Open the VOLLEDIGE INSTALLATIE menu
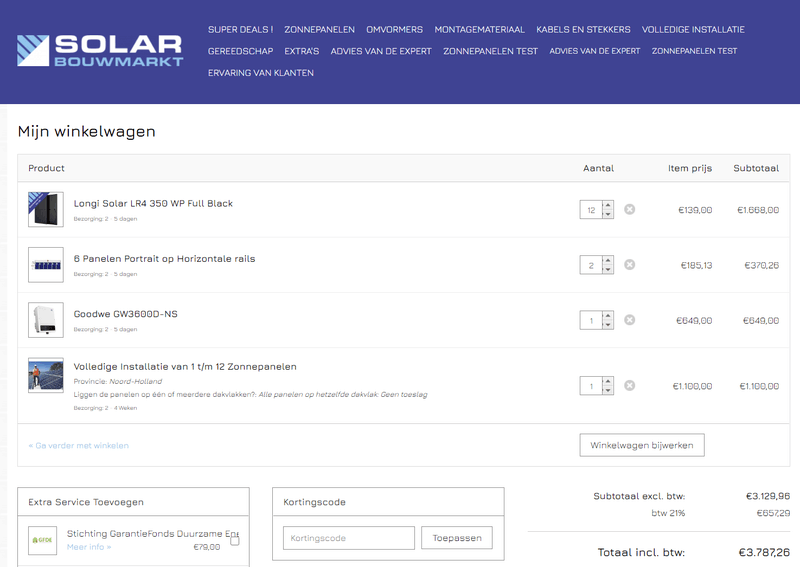Viewport: 800px width, 567px height. tap(693, 30)
